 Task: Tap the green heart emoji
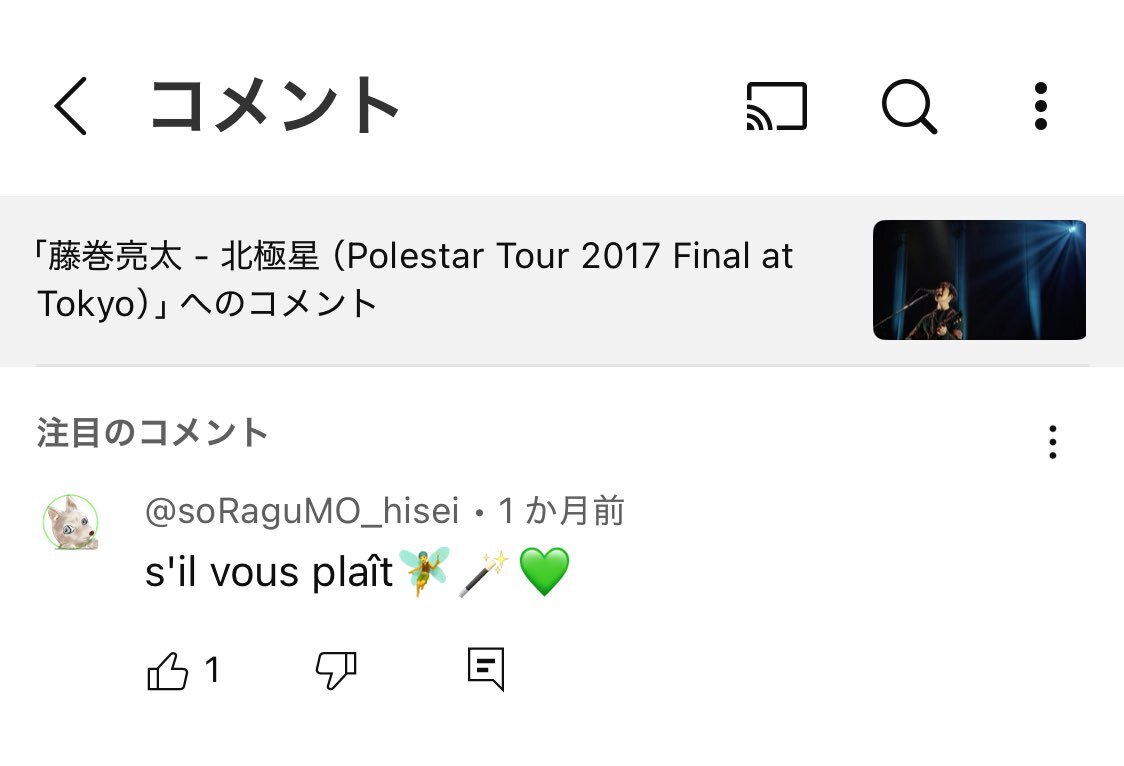[544, 573]
